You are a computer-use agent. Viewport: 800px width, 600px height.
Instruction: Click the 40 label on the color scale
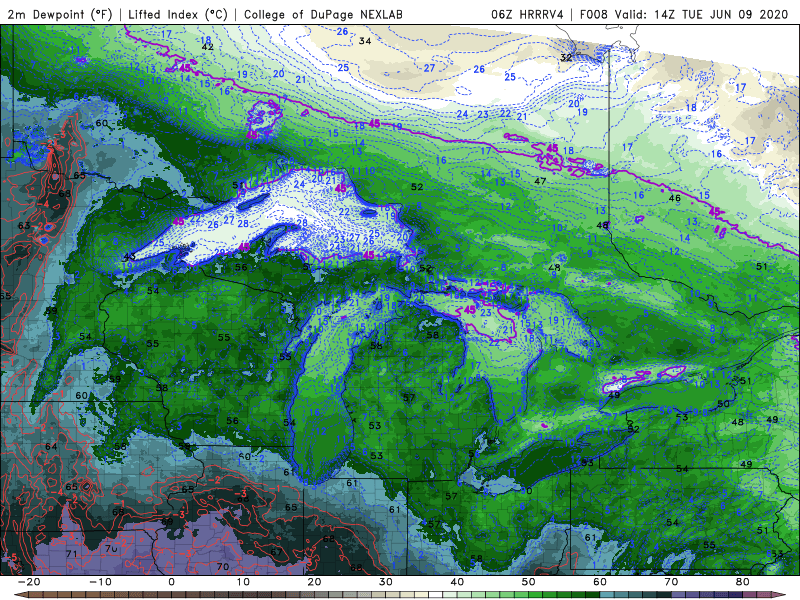coord(457,582)
